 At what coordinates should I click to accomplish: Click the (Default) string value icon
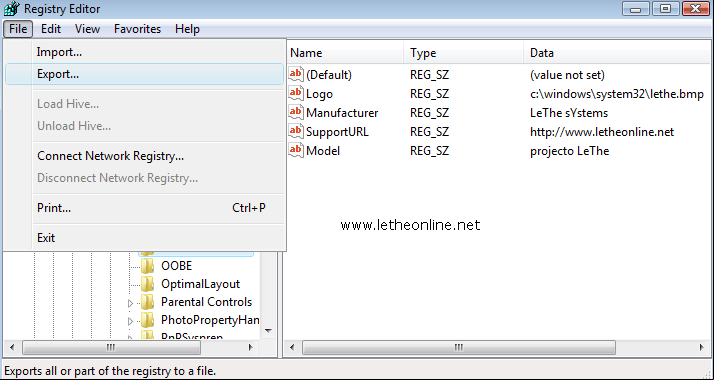coord(296,74)
